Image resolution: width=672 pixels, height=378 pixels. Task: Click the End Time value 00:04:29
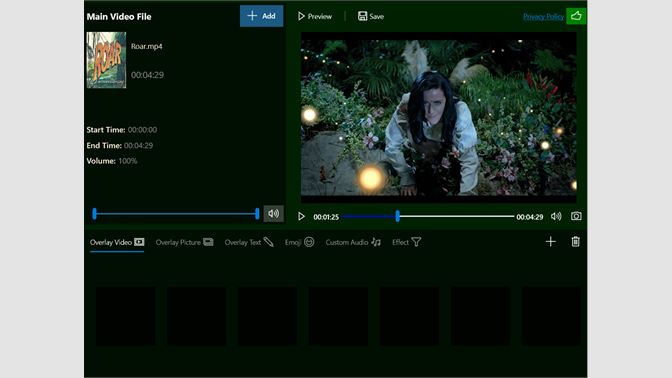coord(138,145)
